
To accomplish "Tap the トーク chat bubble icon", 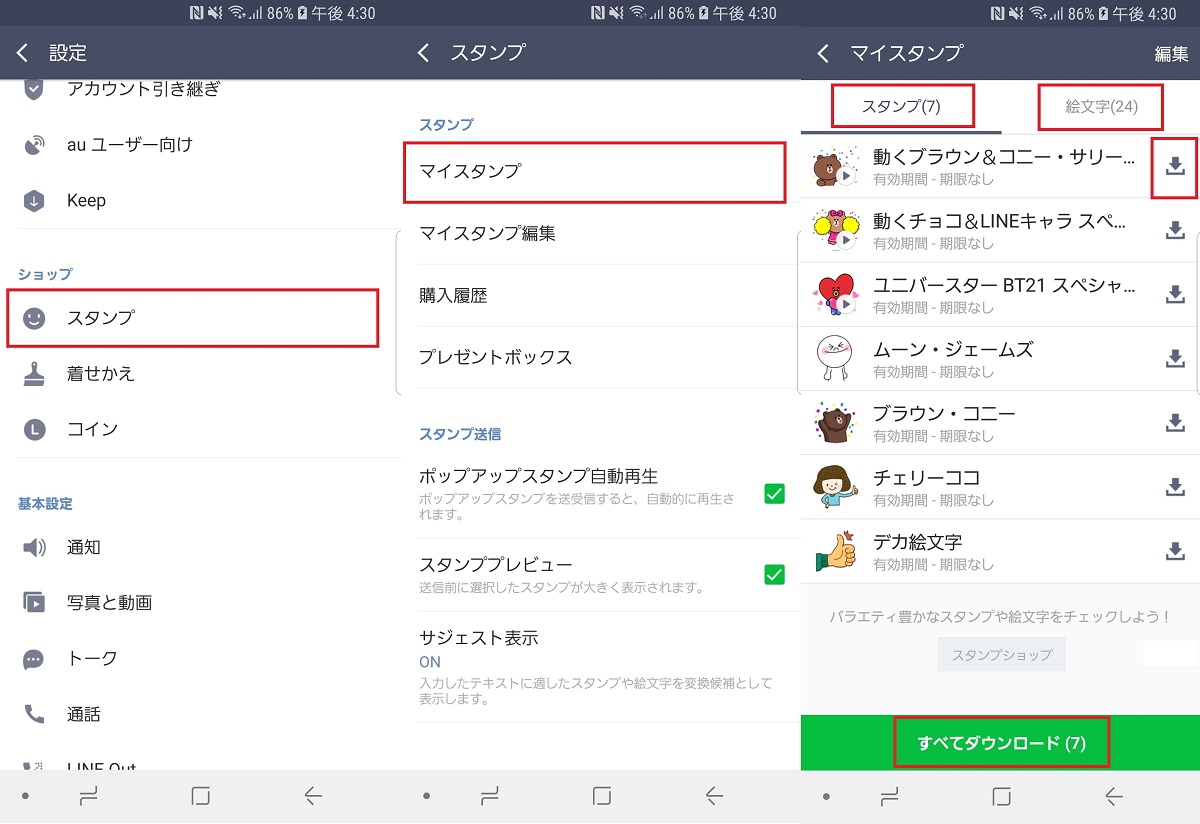I will 34,659.
